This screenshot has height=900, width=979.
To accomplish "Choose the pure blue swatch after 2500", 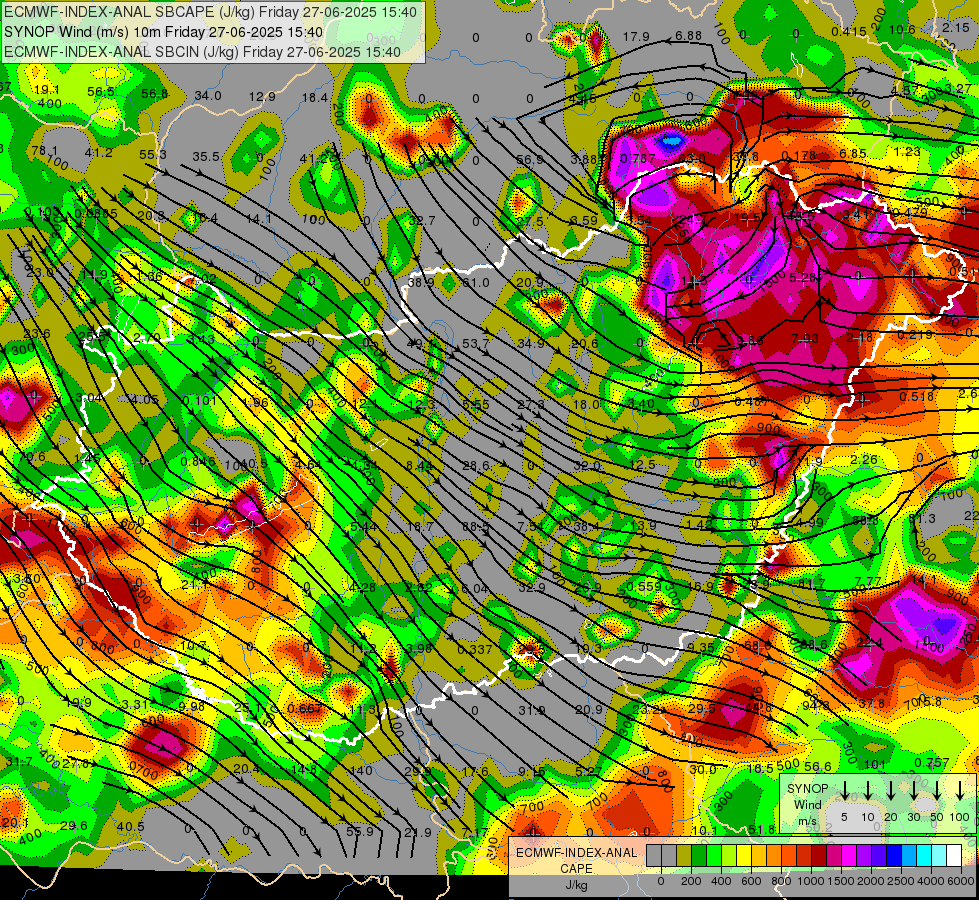I will (893, 856).
